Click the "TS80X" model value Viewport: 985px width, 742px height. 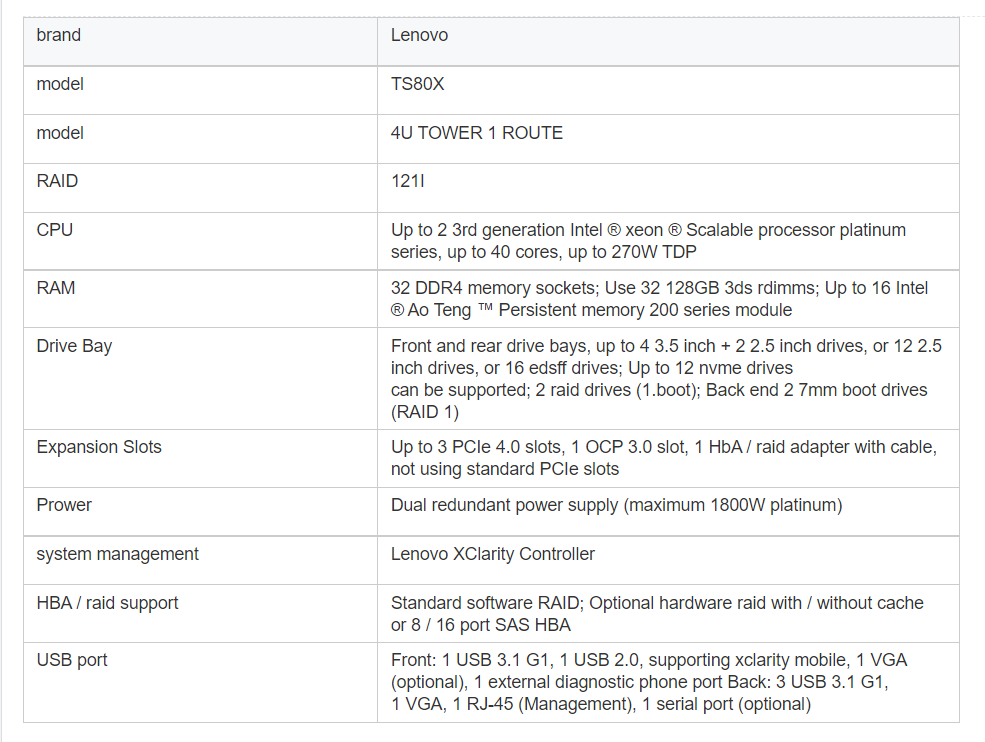click(417, 85)
